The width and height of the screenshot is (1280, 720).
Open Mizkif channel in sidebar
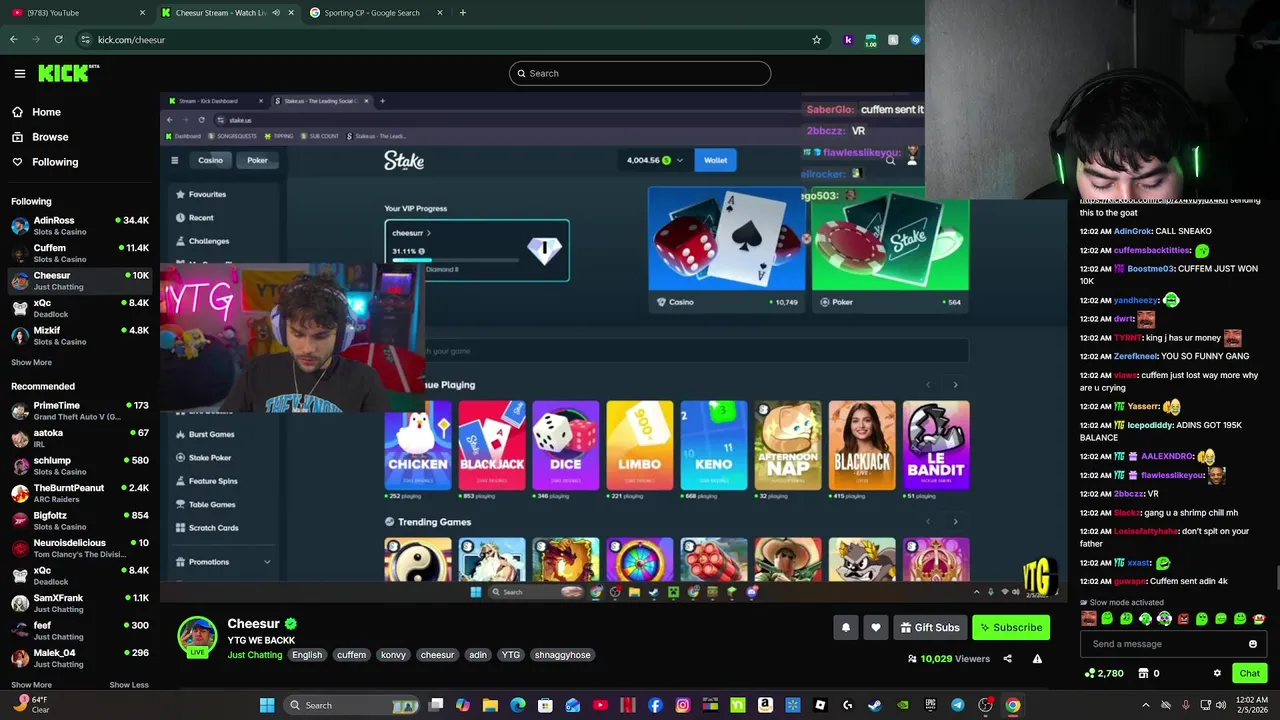[80, 336]
